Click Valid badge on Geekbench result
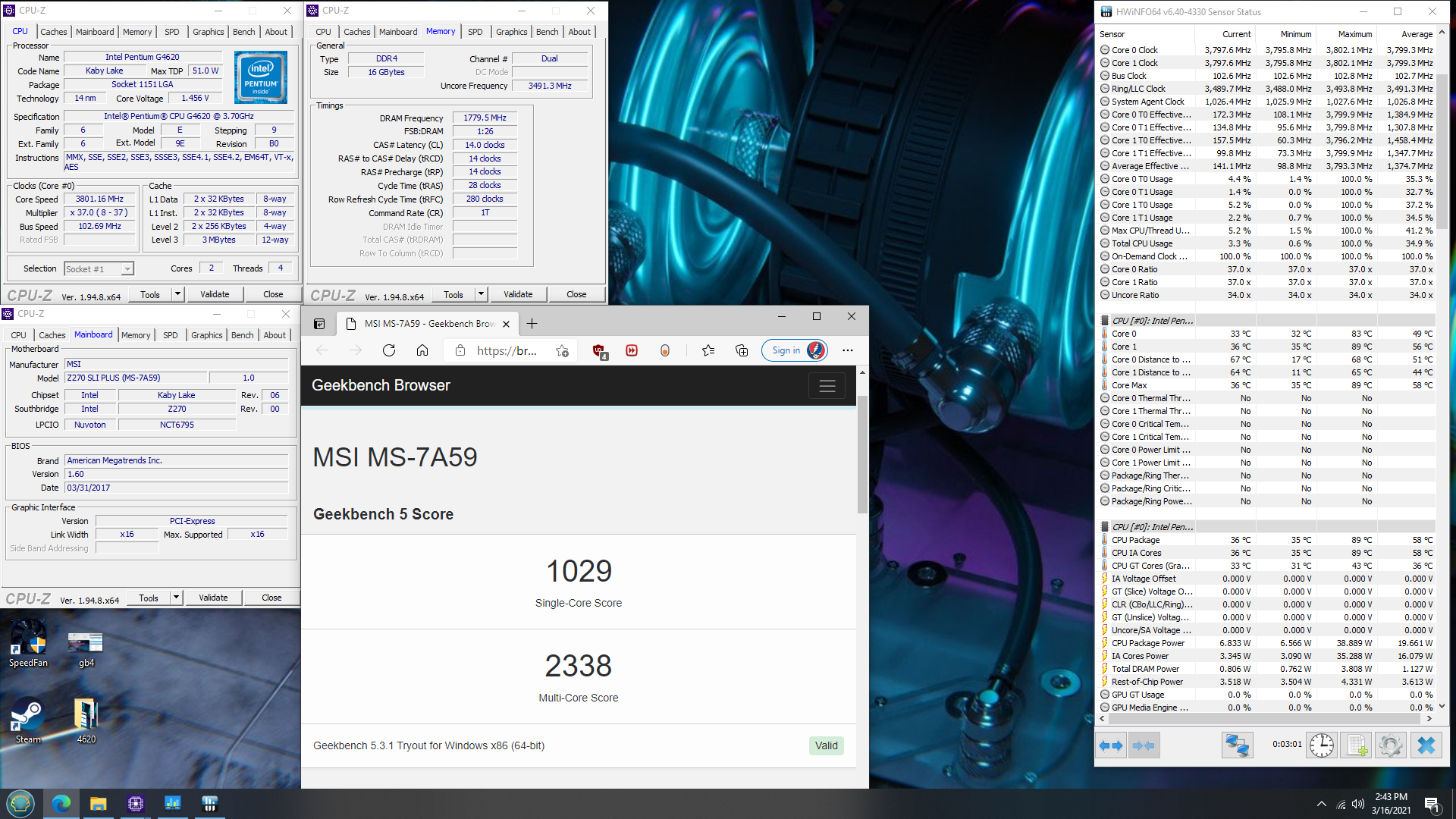 coord(826,745)
